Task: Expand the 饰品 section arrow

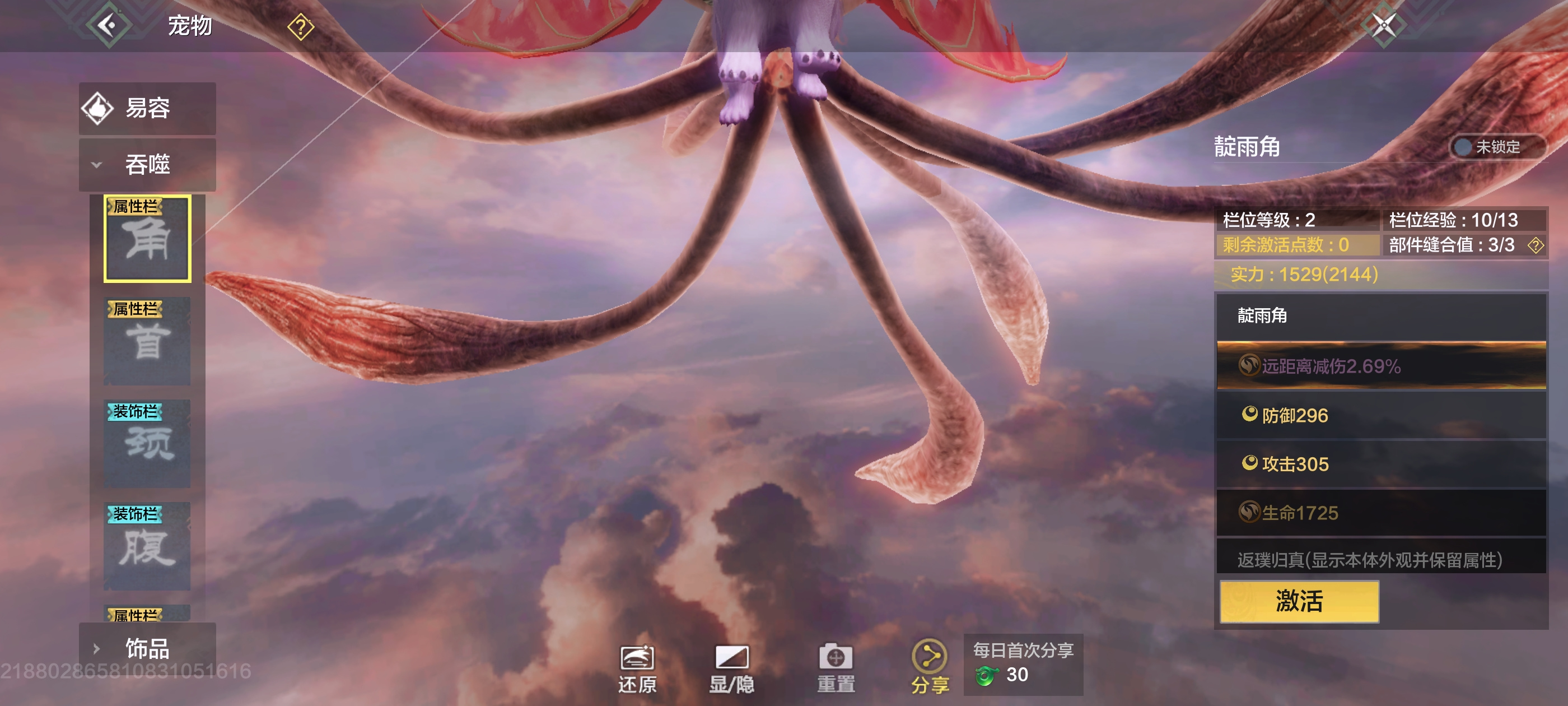Action: tap(96, 649)
